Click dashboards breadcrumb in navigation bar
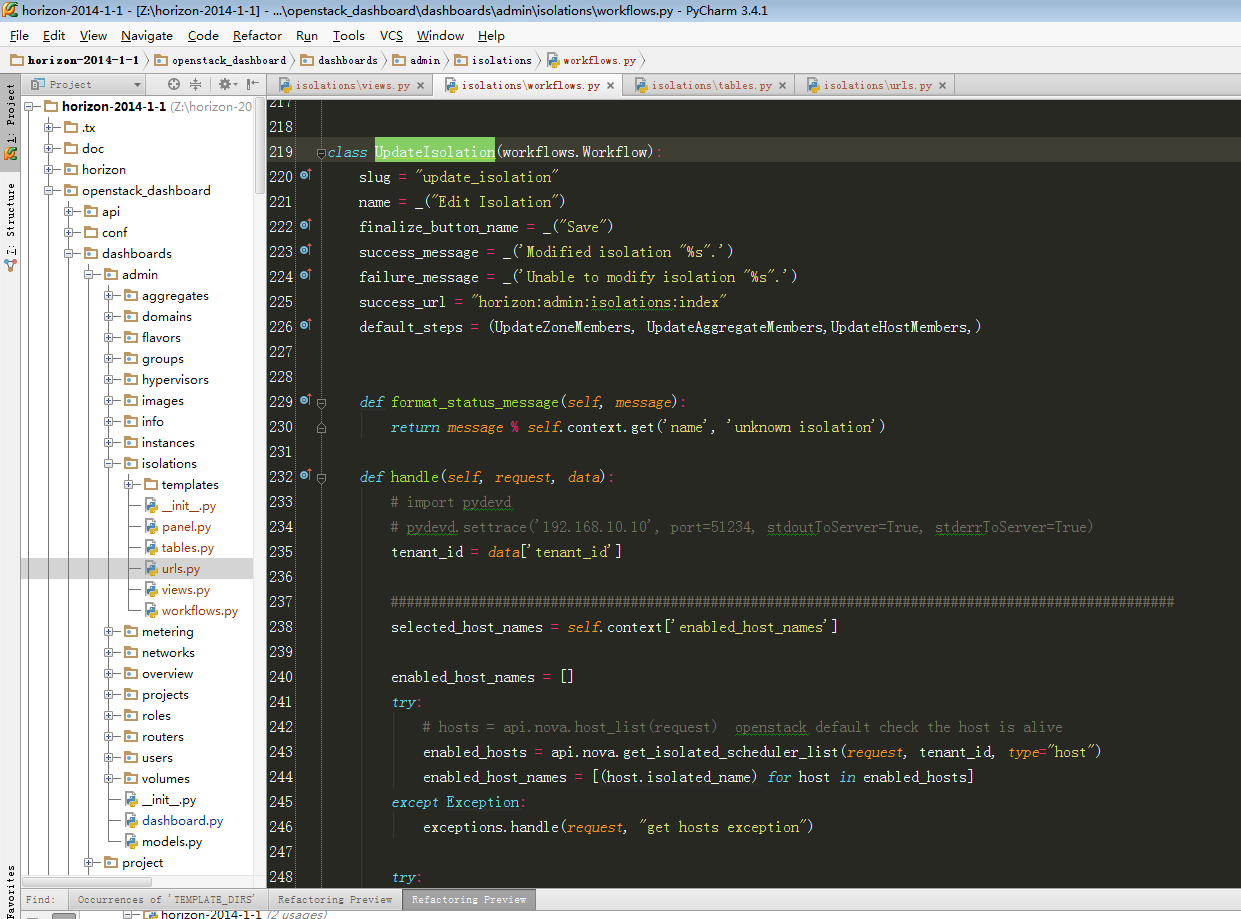 [x=339, y=60]
